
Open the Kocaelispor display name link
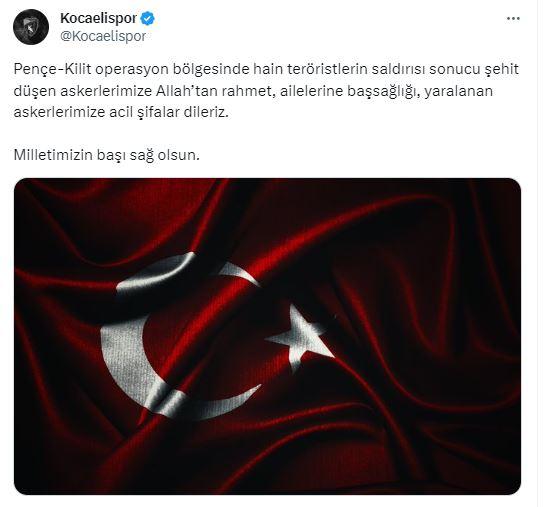(x=98, y=18)
